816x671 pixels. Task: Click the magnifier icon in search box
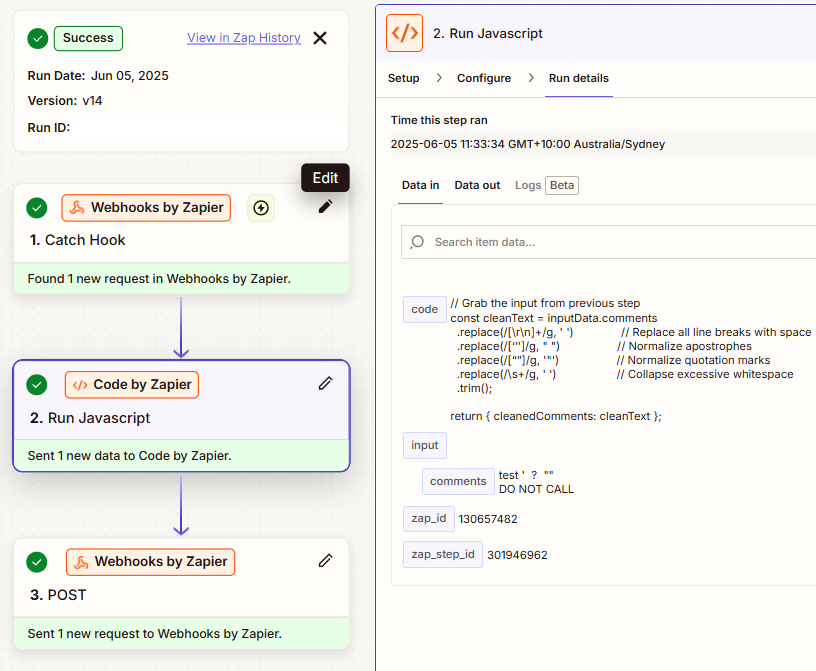pyautogui.click(x=417, y=242)
